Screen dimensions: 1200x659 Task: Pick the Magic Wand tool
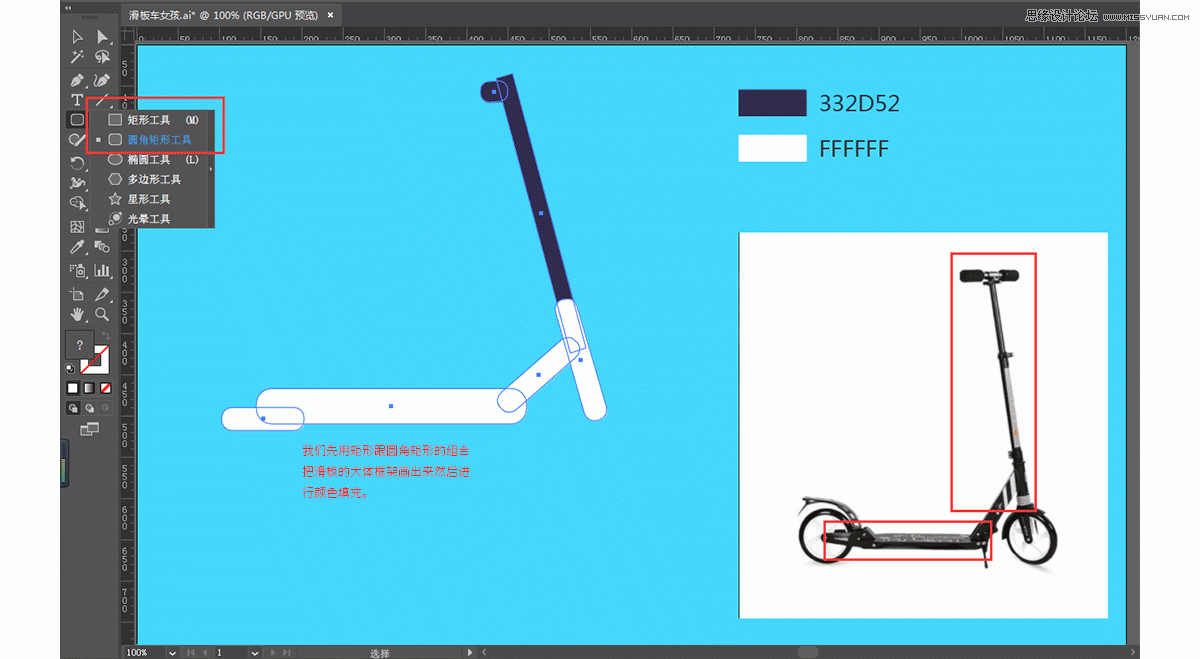click(77, 58)
